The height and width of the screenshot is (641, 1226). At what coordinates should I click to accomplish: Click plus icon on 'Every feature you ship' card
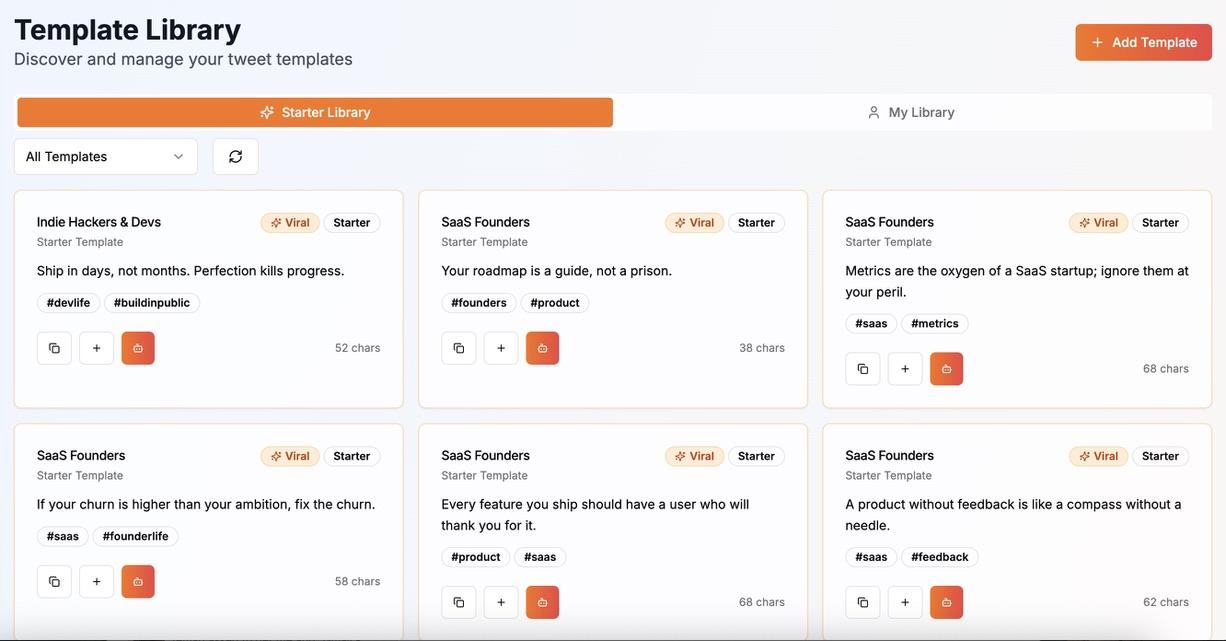(501, 602)
